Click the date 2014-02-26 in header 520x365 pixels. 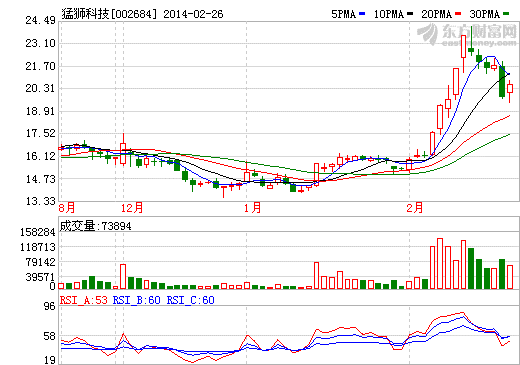tap(193, 14)
